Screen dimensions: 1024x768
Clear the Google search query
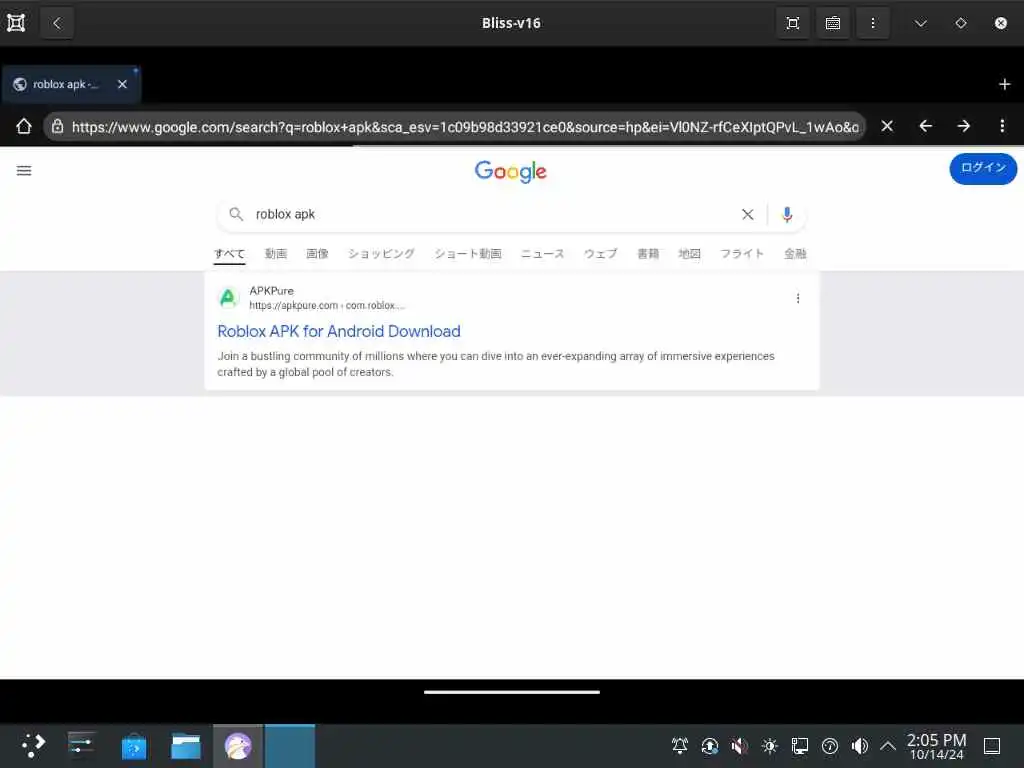[x=748, y=214]
